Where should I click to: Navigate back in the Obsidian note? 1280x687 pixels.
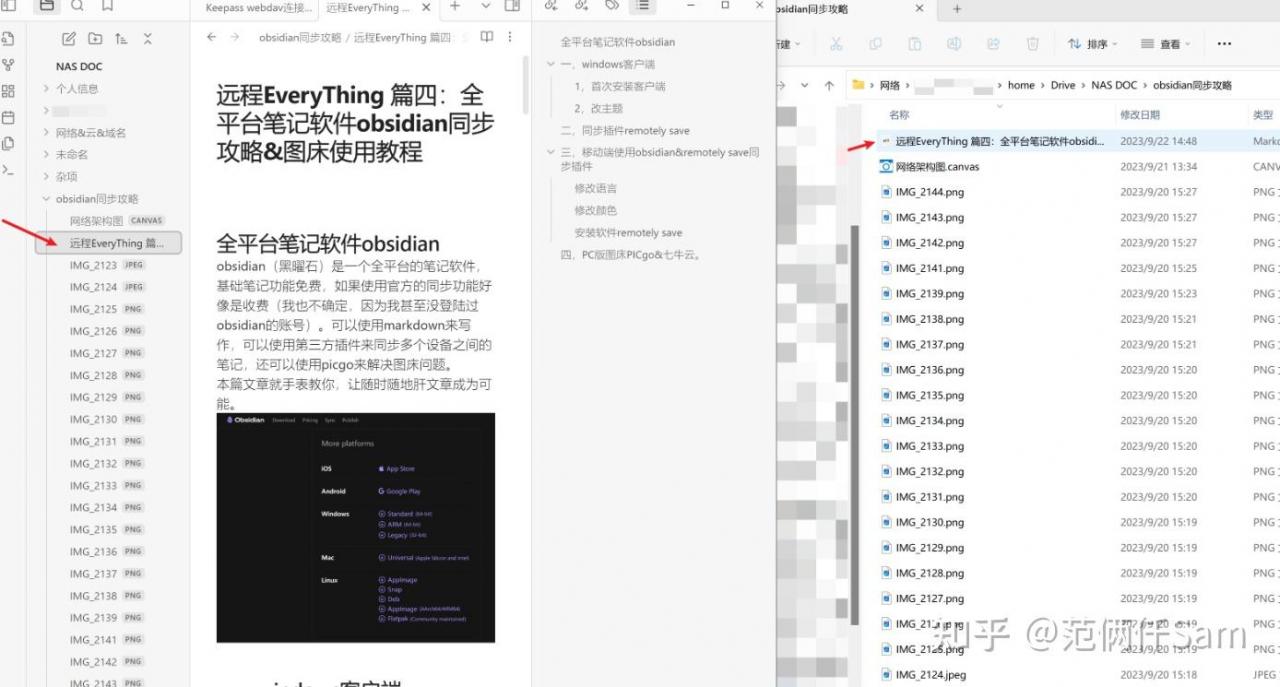coord(211,37)
